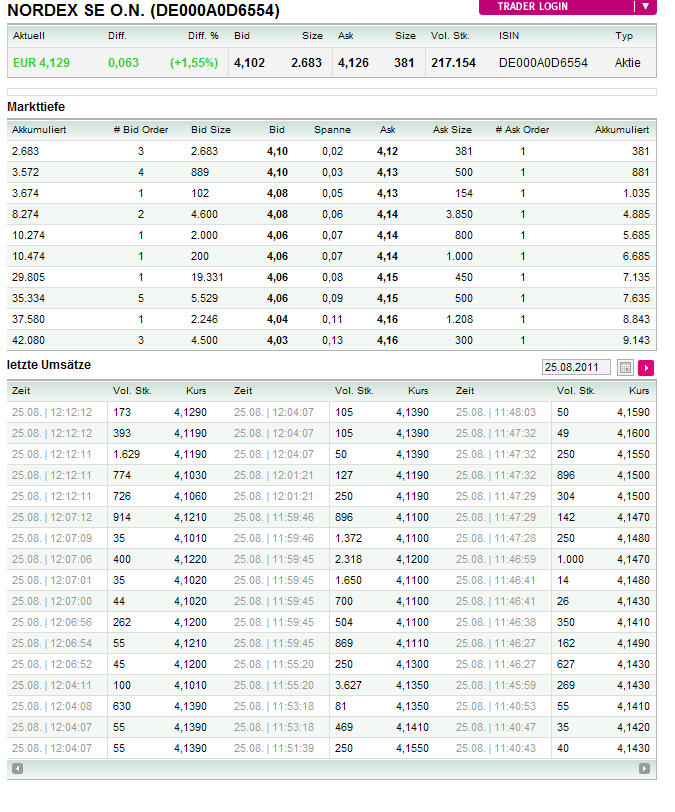This screenshot has width=675, height=812.
Task: Click the 'letzte Umsätze' section heading
Action: click(x=49, y=365)
